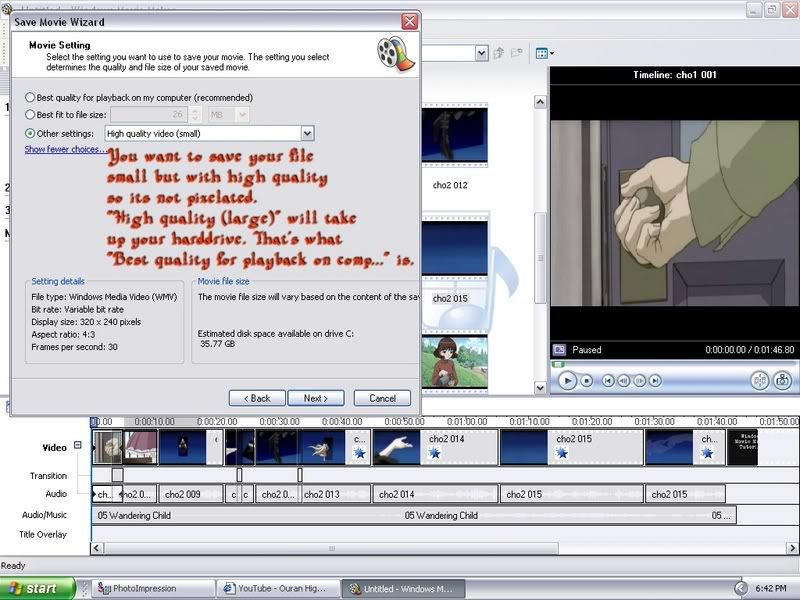This screenshot has width=800, height=600.
Task: Click Untitled - Windows Movie Maker taskbar button
Action: (403, 588)
